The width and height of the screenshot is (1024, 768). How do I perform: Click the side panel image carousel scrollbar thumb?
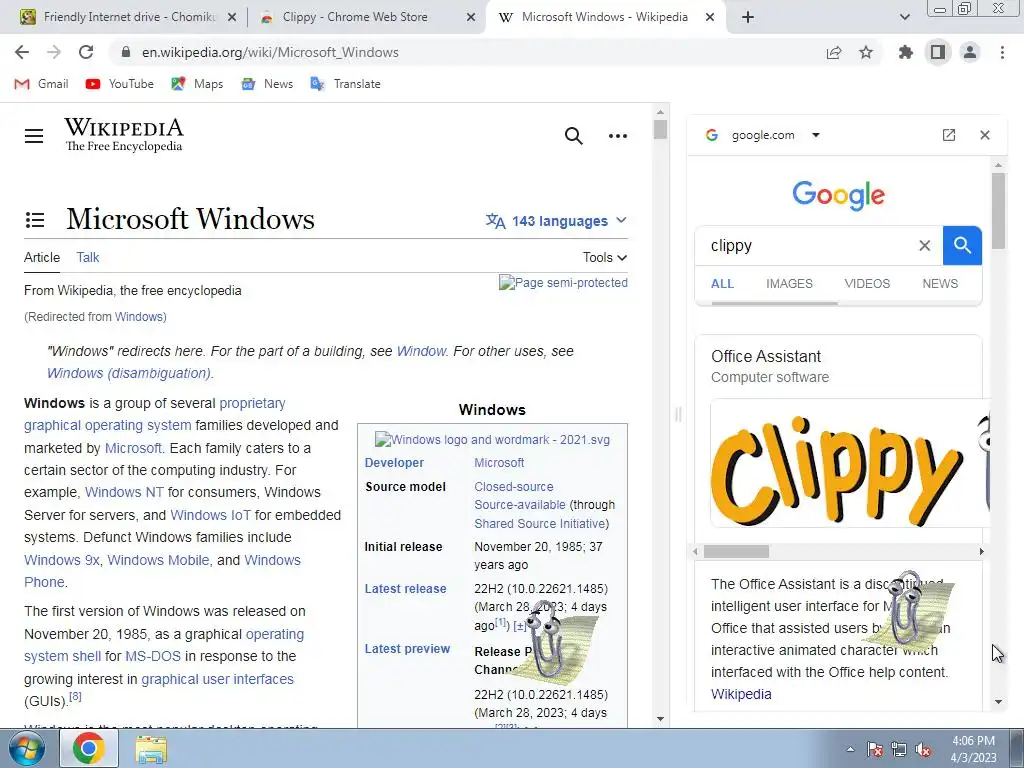click(735, 552)
